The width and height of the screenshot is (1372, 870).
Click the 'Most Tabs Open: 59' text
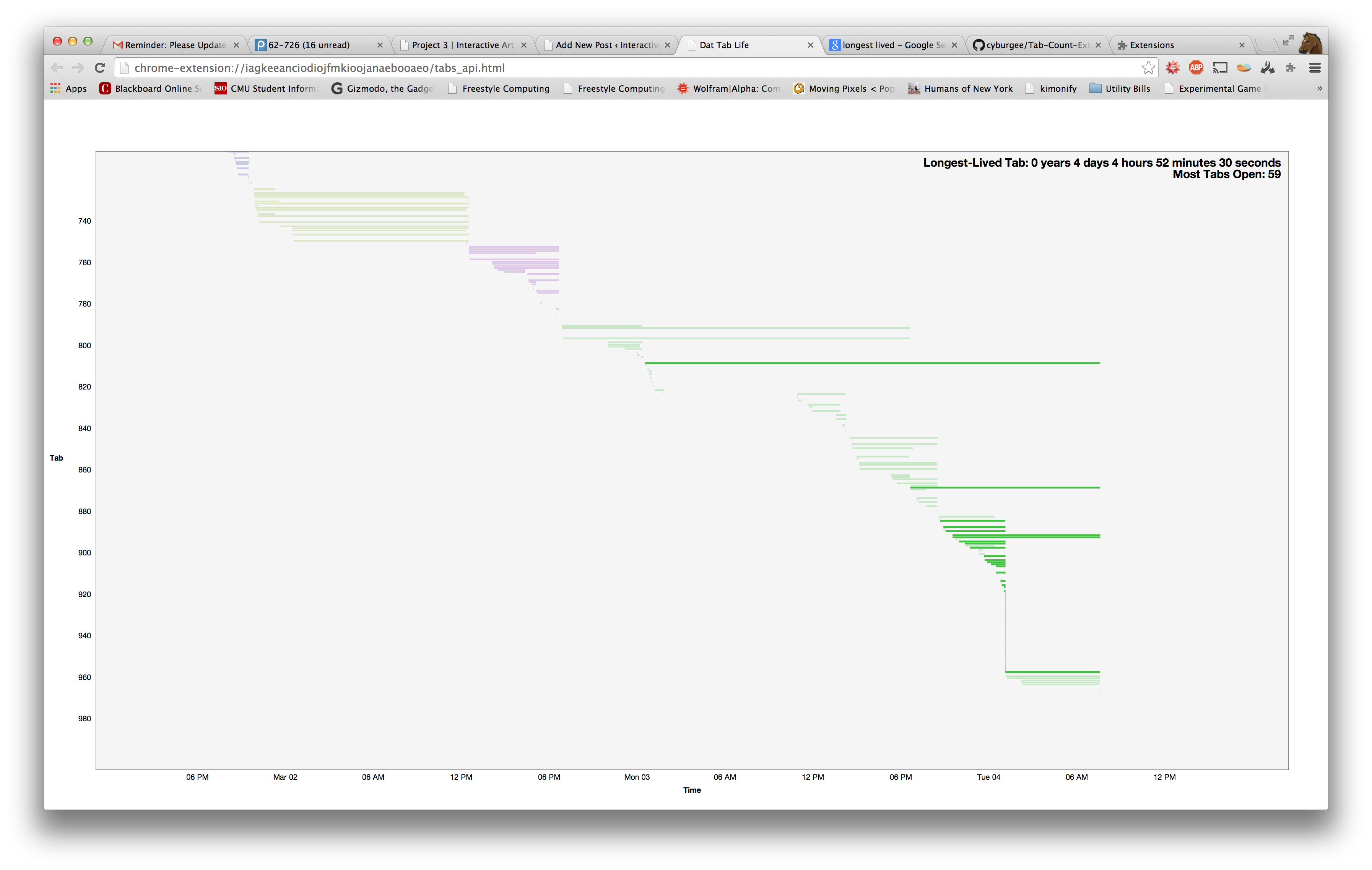tap(1226, 174)
